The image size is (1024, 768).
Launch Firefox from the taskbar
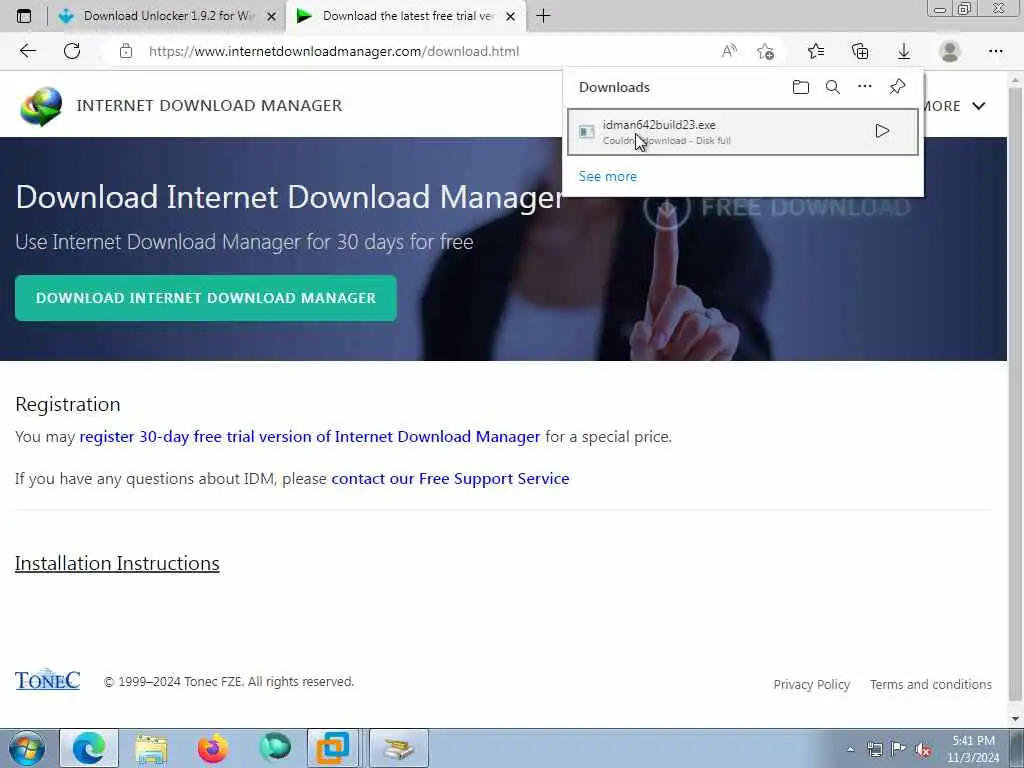(213, 748)
